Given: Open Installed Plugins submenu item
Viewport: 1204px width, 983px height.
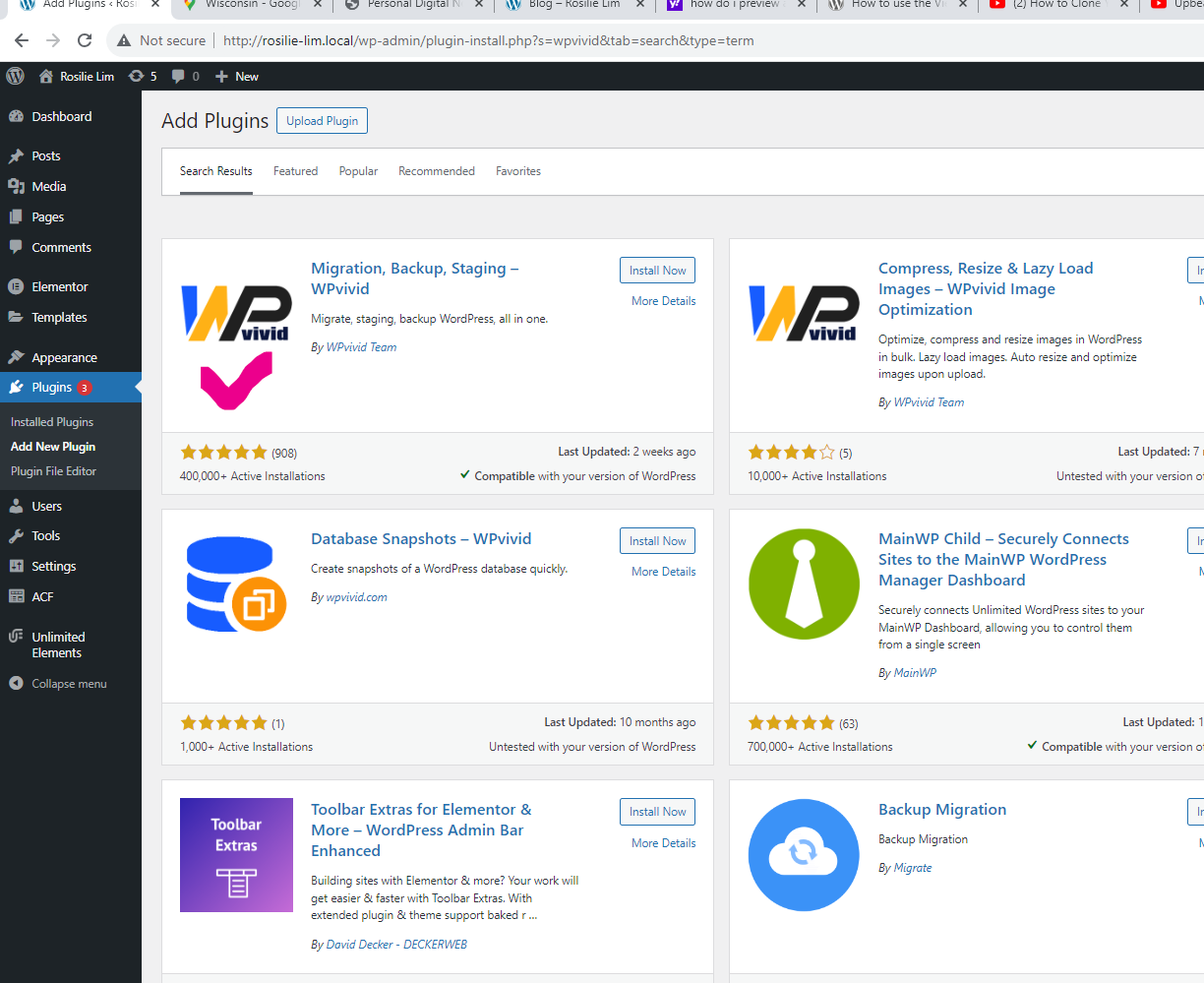Looking at the screenshot, I should pos(52,421).
